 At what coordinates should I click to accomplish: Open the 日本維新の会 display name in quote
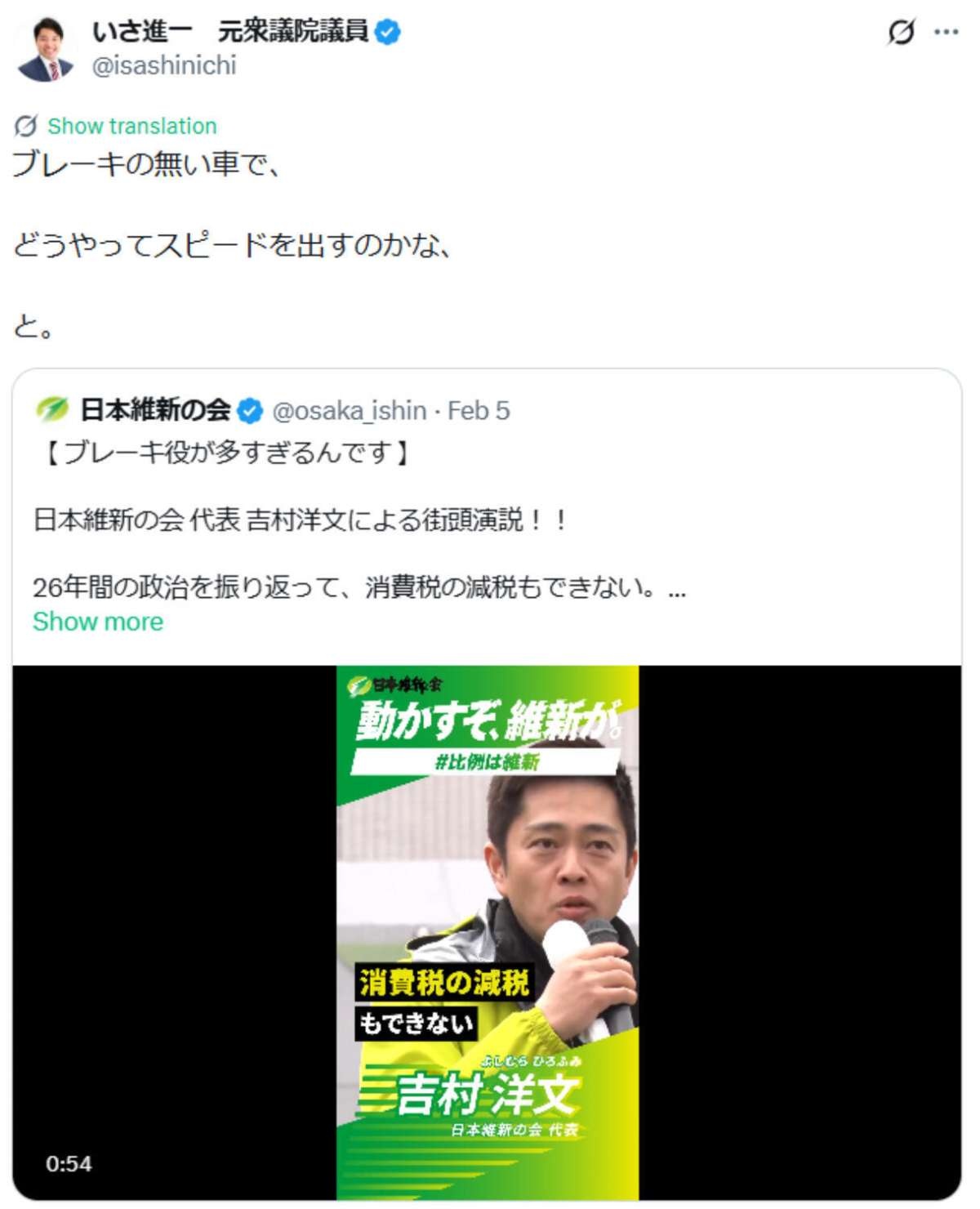click(156, 410)
